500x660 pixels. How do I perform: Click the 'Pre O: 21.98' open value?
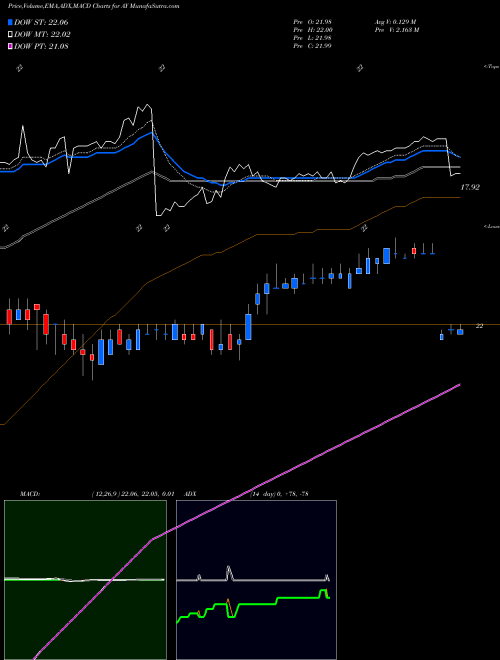[x=312, y=22]
